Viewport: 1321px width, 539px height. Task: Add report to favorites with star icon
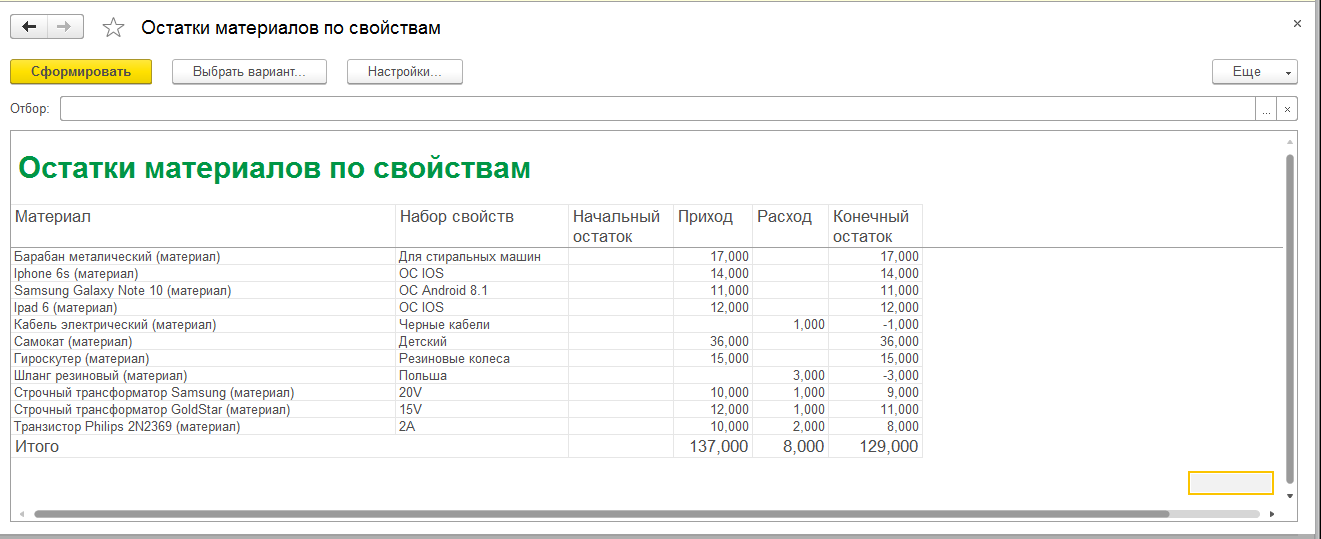[x=114, y=28]
